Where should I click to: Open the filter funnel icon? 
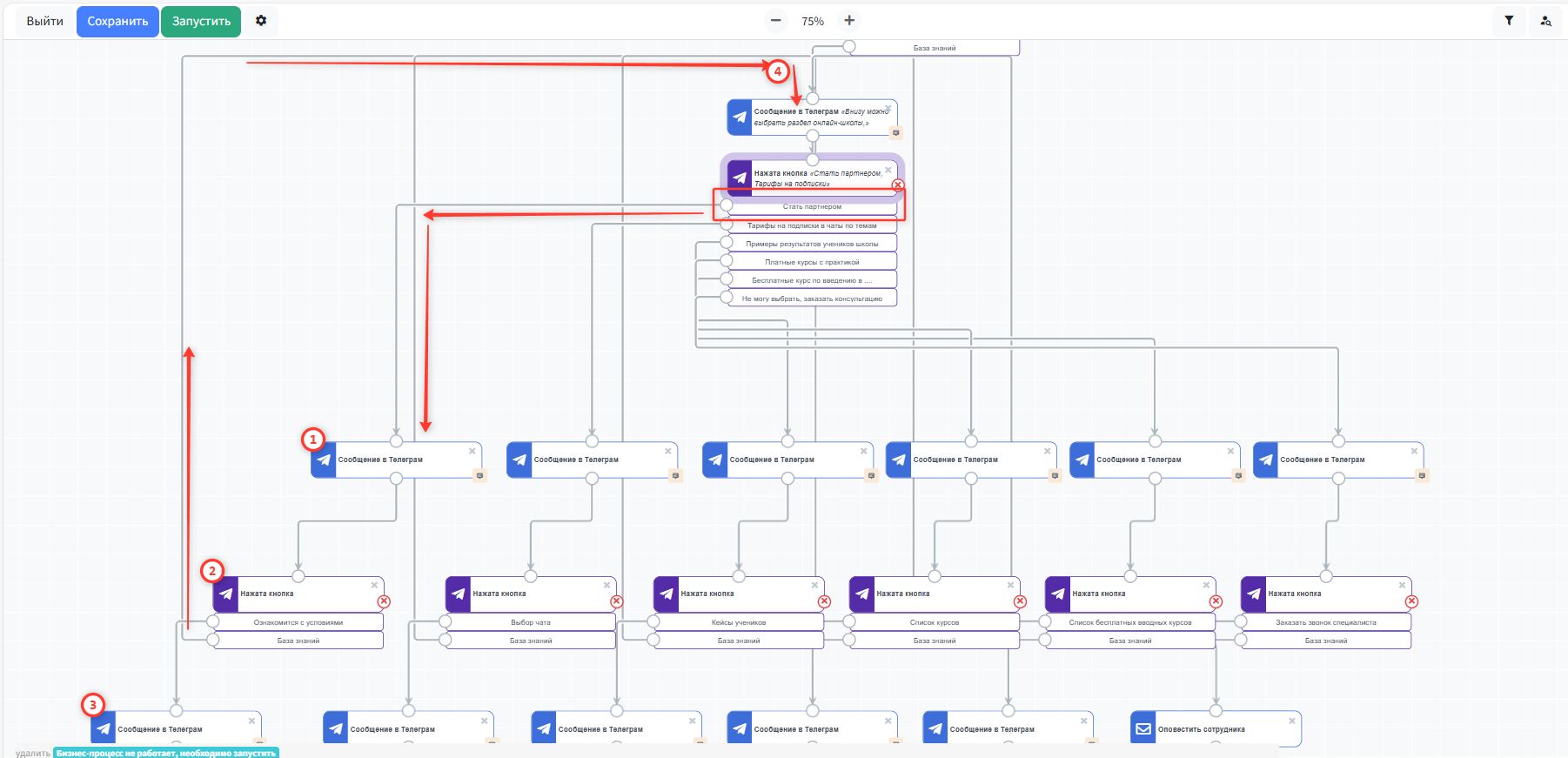pyautogui.click(x=1509, y=21)
